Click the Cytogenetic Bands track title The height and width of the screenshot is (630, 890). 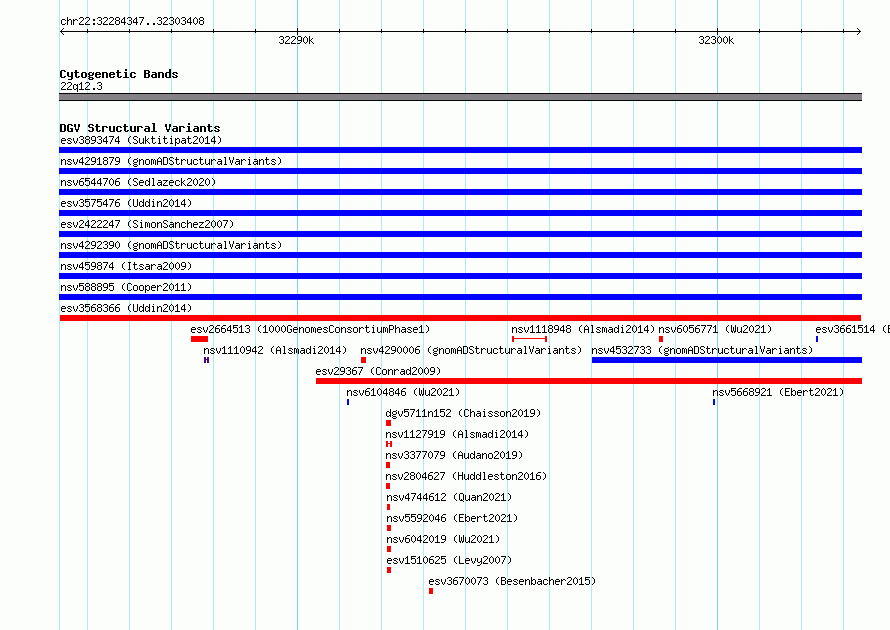(119, 74)
